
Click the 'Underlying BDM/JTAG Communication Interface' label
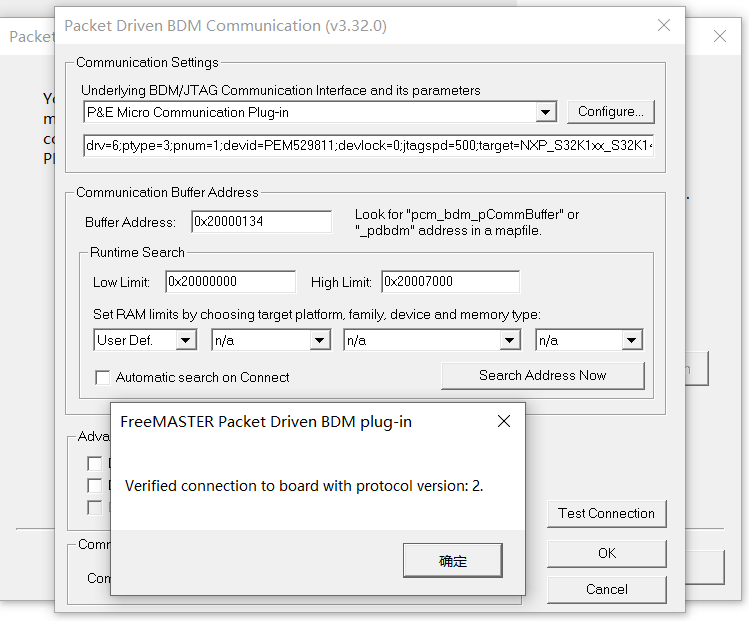(x=280, y=90)
